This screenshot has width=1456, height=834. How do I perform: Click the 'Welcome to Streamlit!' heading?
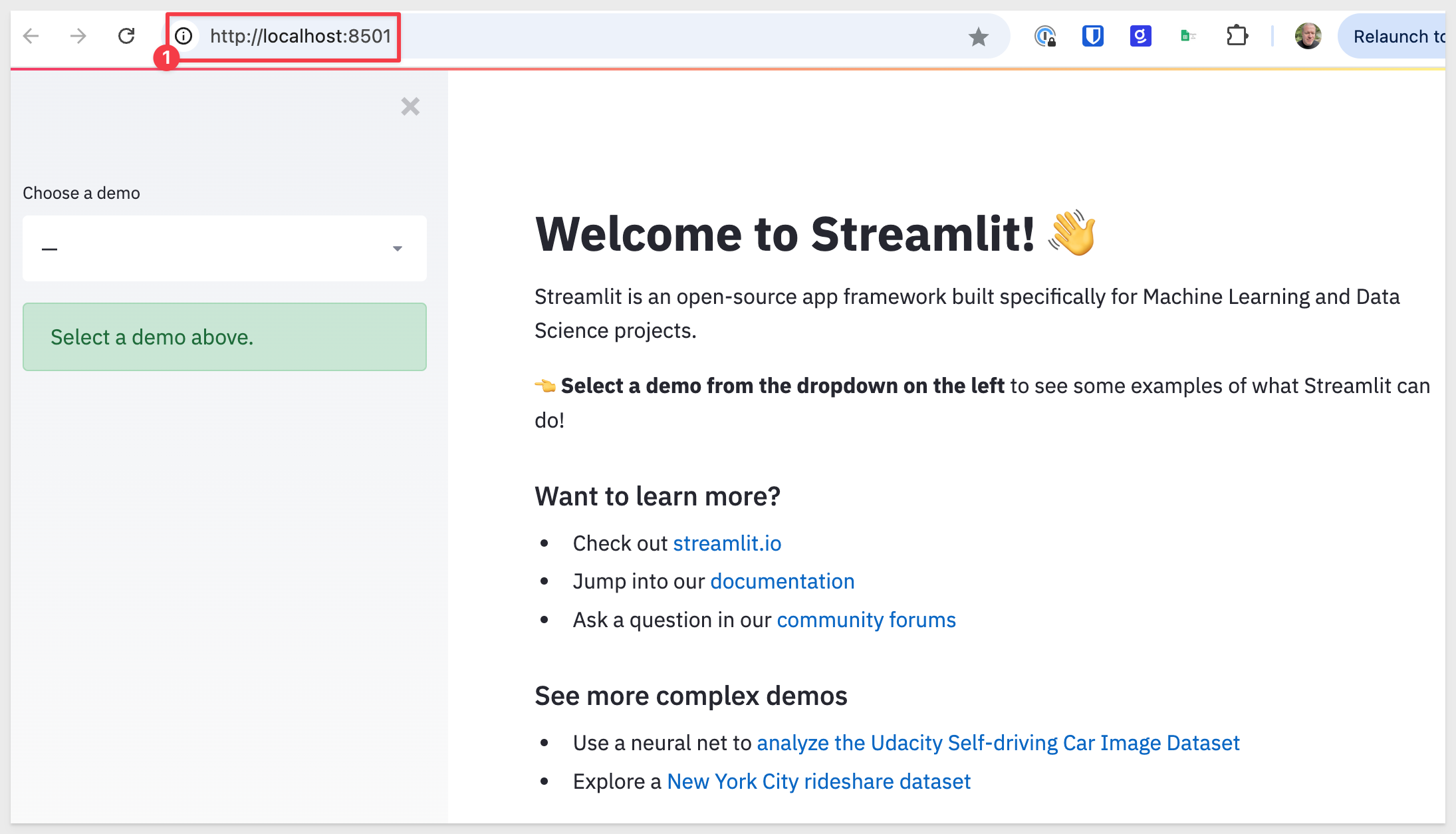tap(816, 234)
